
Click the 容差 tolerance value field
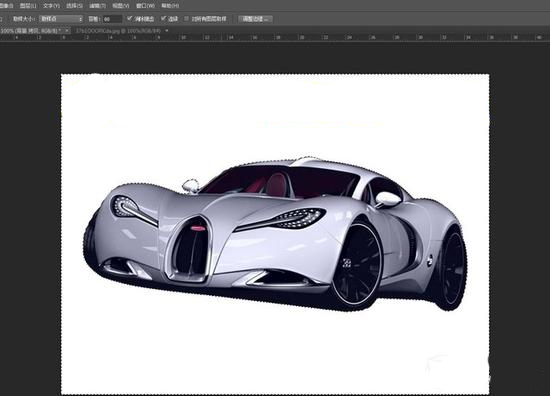(x=112, y=19)
